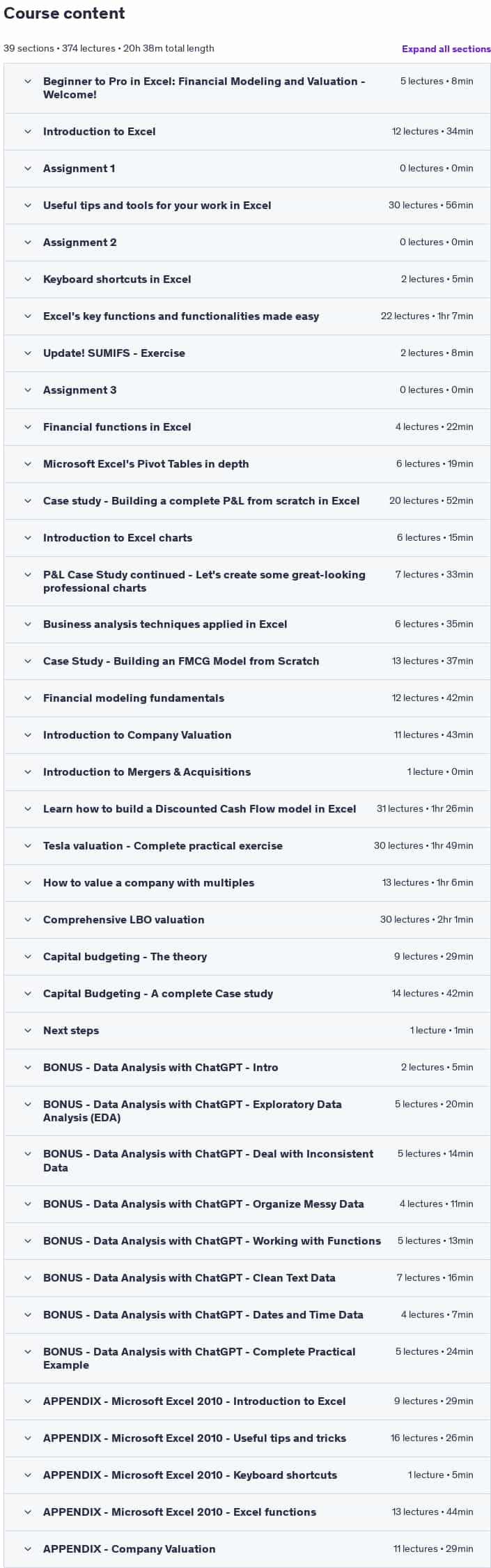This screenshot has width=491, height=1568.
Task: Click chevron for BONUS ChatGPT - Intro section
Action: pos(28,1067)
